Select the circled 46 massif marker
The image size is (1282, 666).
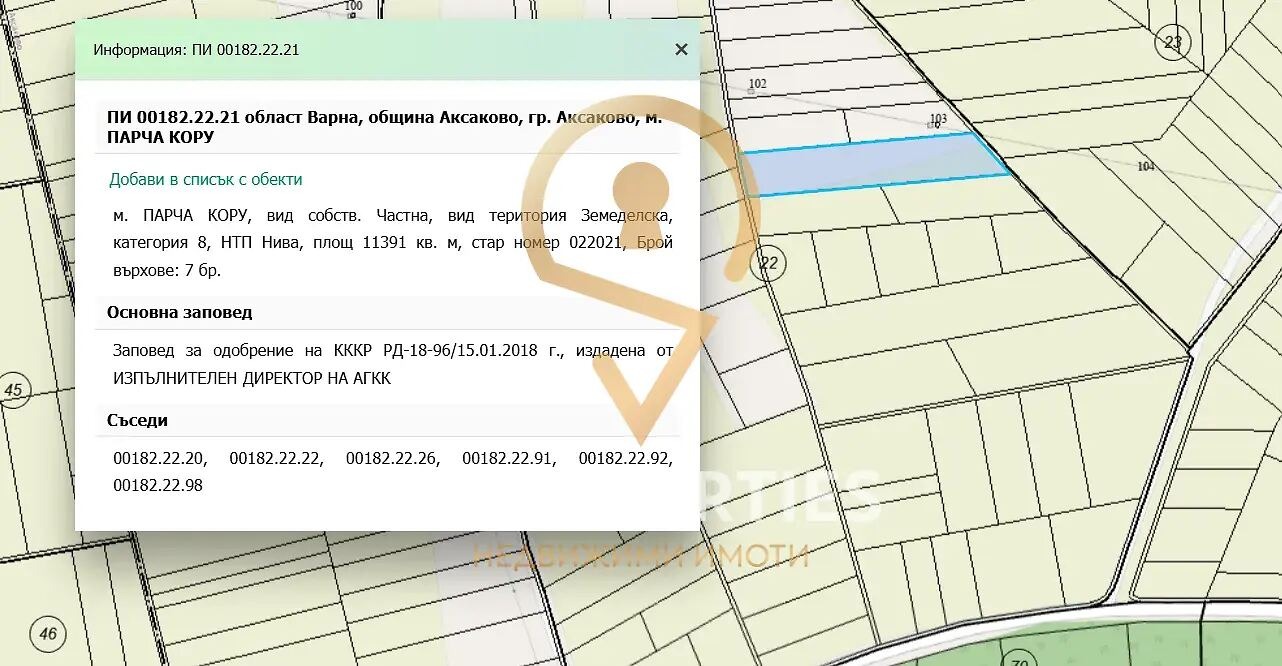[47, 633]
